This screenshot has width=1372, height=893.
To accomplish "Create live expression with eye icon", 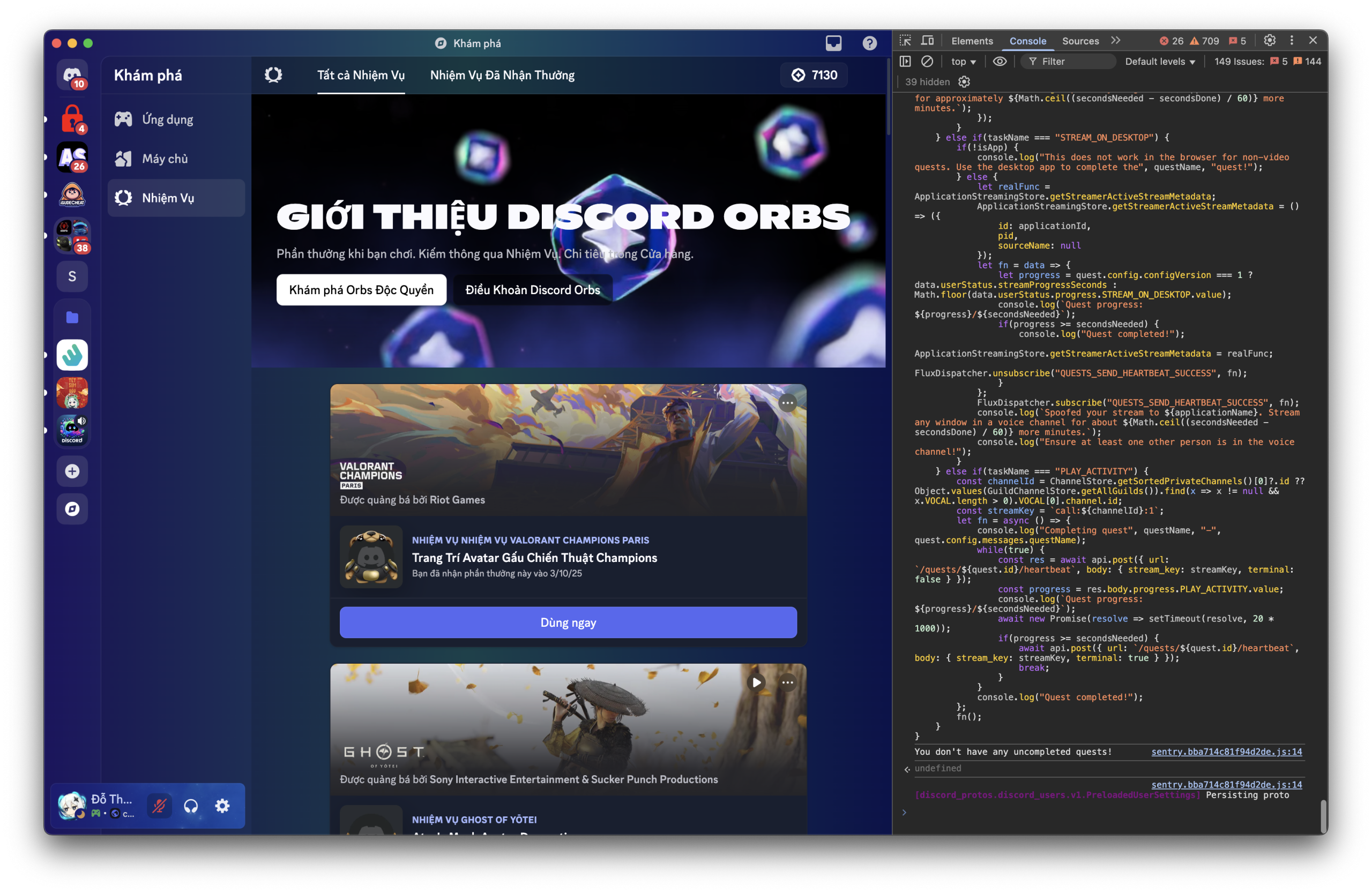I will tap(1000, 62).
